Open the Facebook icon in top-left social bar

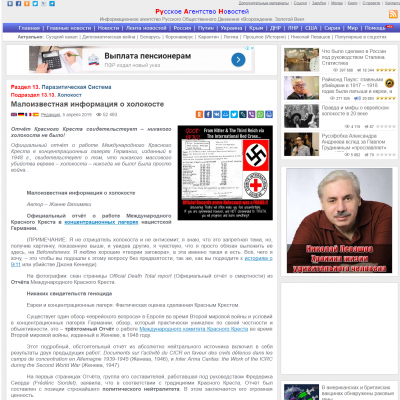click(19, 4)
